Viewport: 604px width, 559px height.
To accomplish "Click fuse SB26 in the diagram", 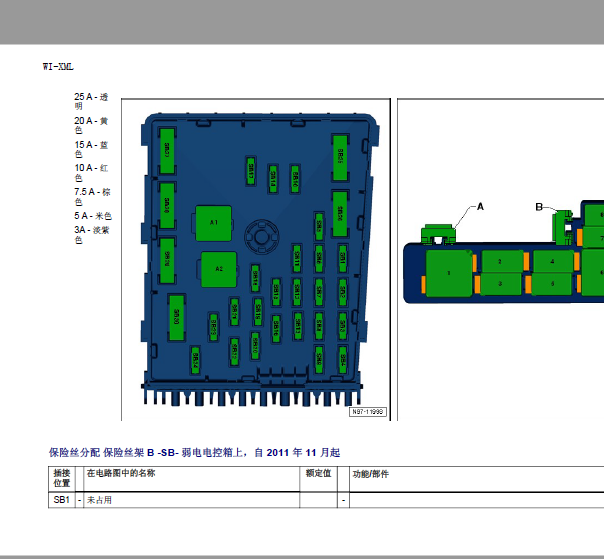I will click(x=340, y=214).
